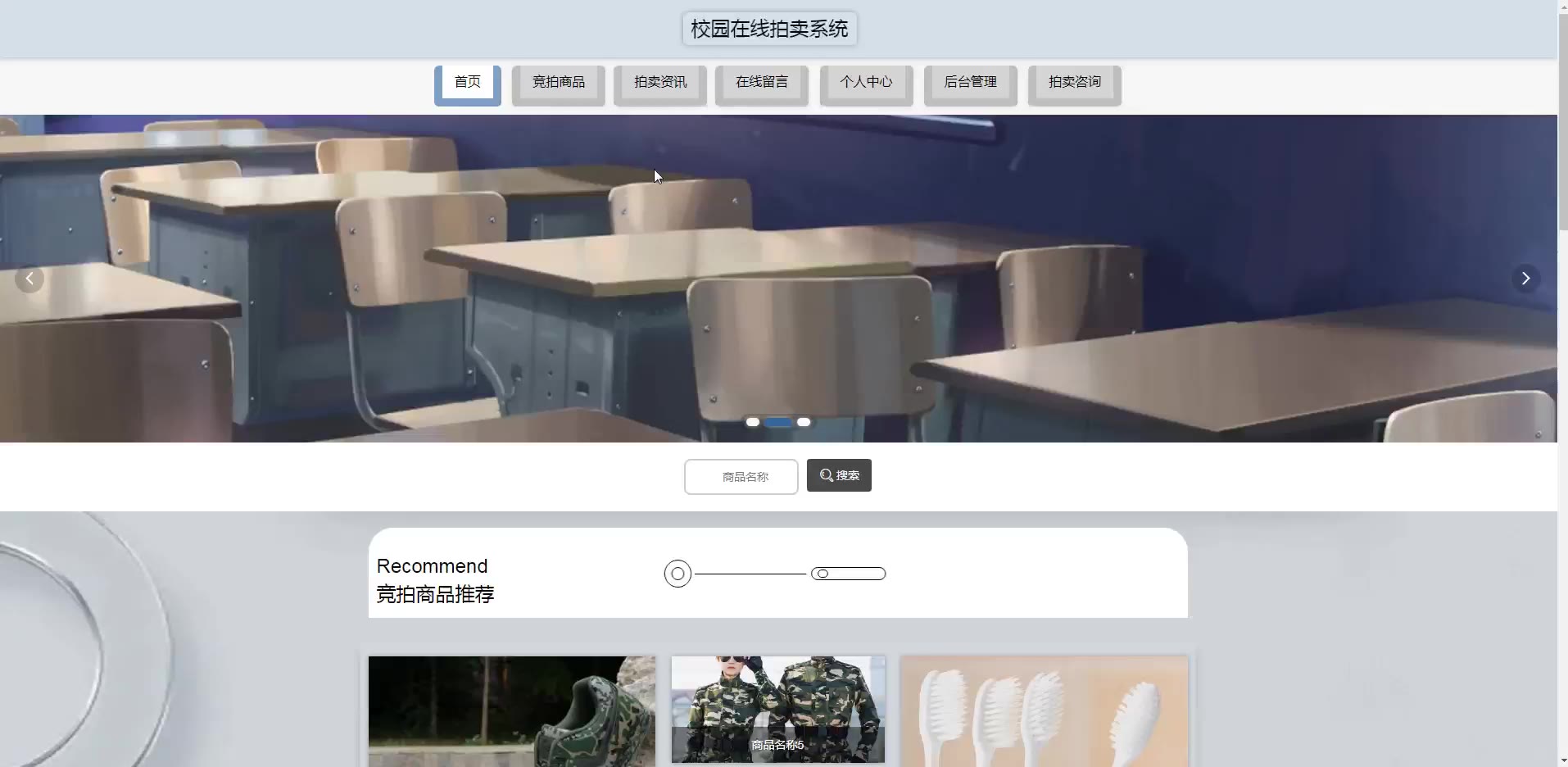This screenshot has height=767, width=1568.
Task: Select the active middle carousel indicator
Action: point(778,422)
